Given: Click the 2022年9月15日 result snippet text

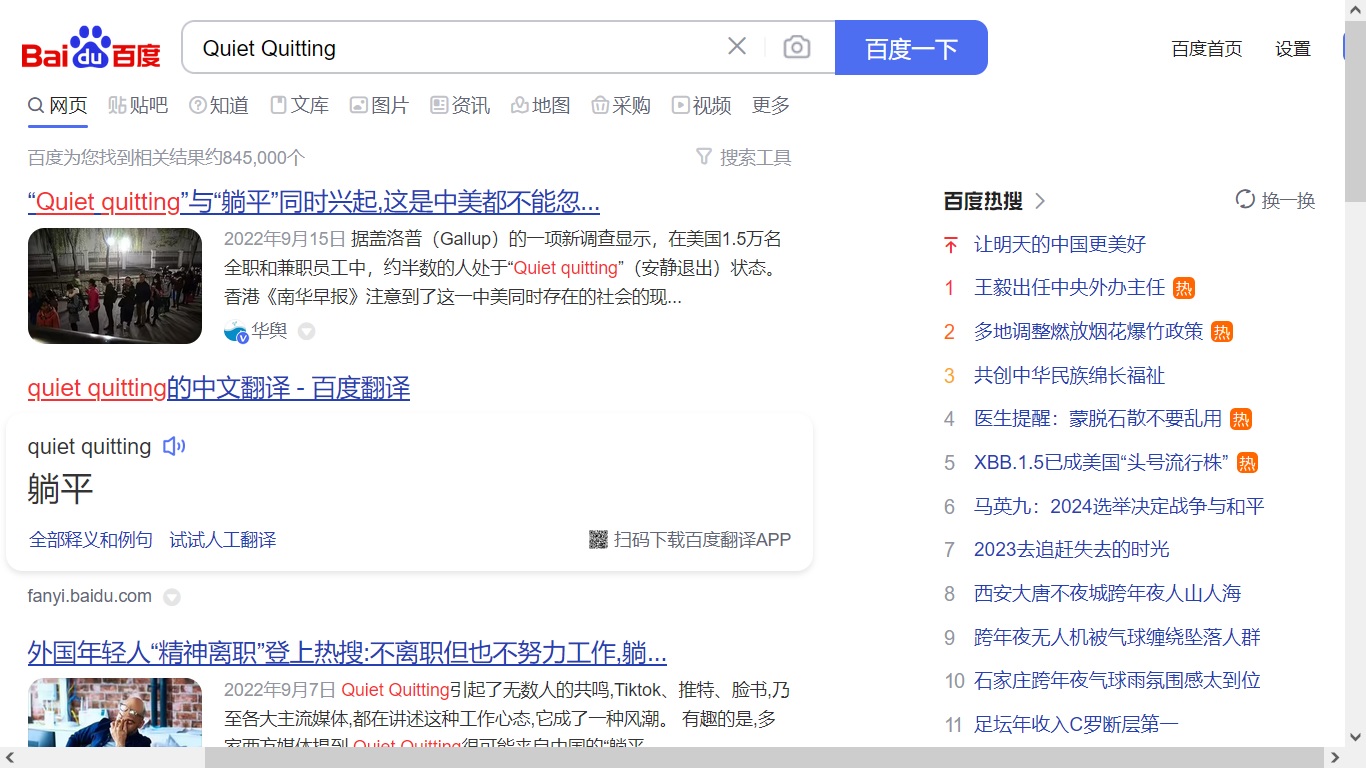Looking at the screenshot, I should click(x=503, y=268).
